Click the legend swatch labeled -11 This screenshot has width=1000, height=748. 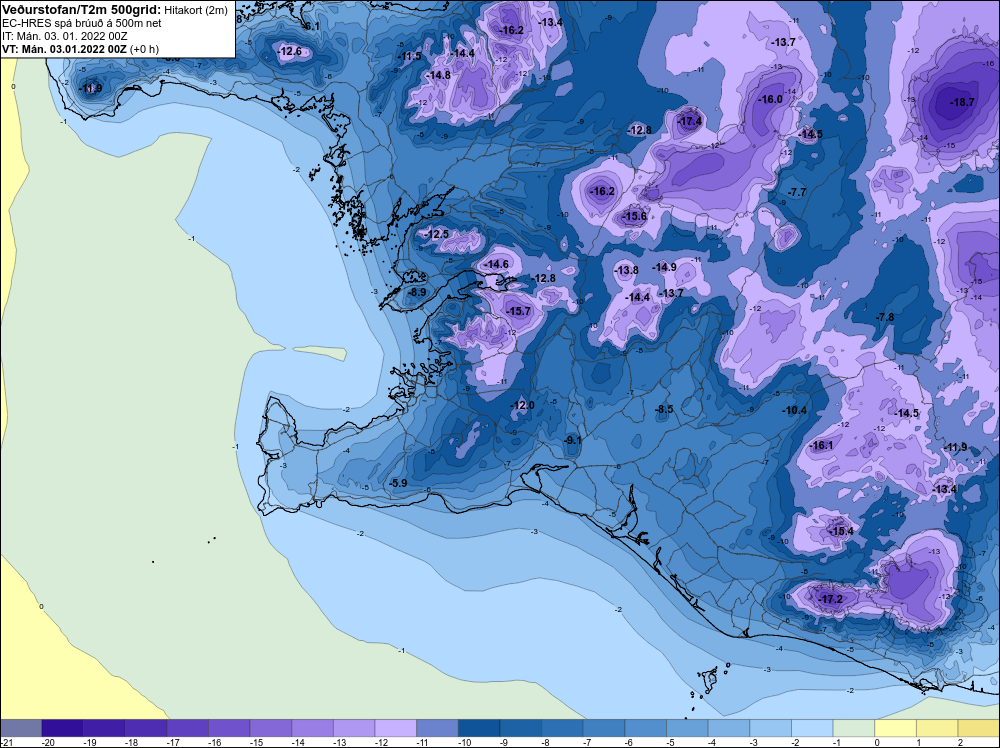(x=438, y=728)
